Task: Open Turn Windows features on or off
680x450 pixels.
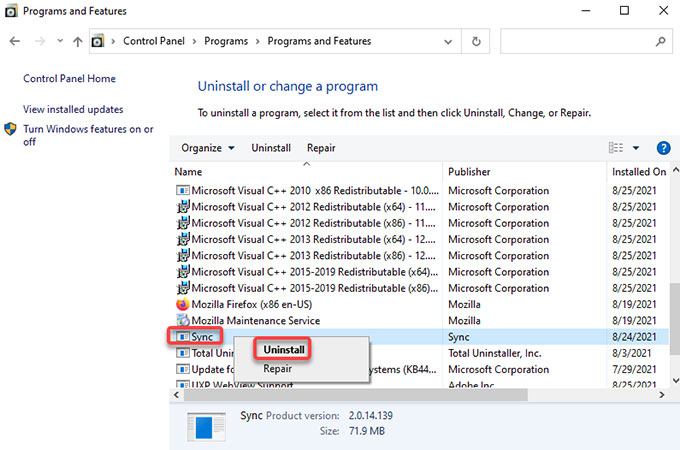Action: (x=88, y=135)
